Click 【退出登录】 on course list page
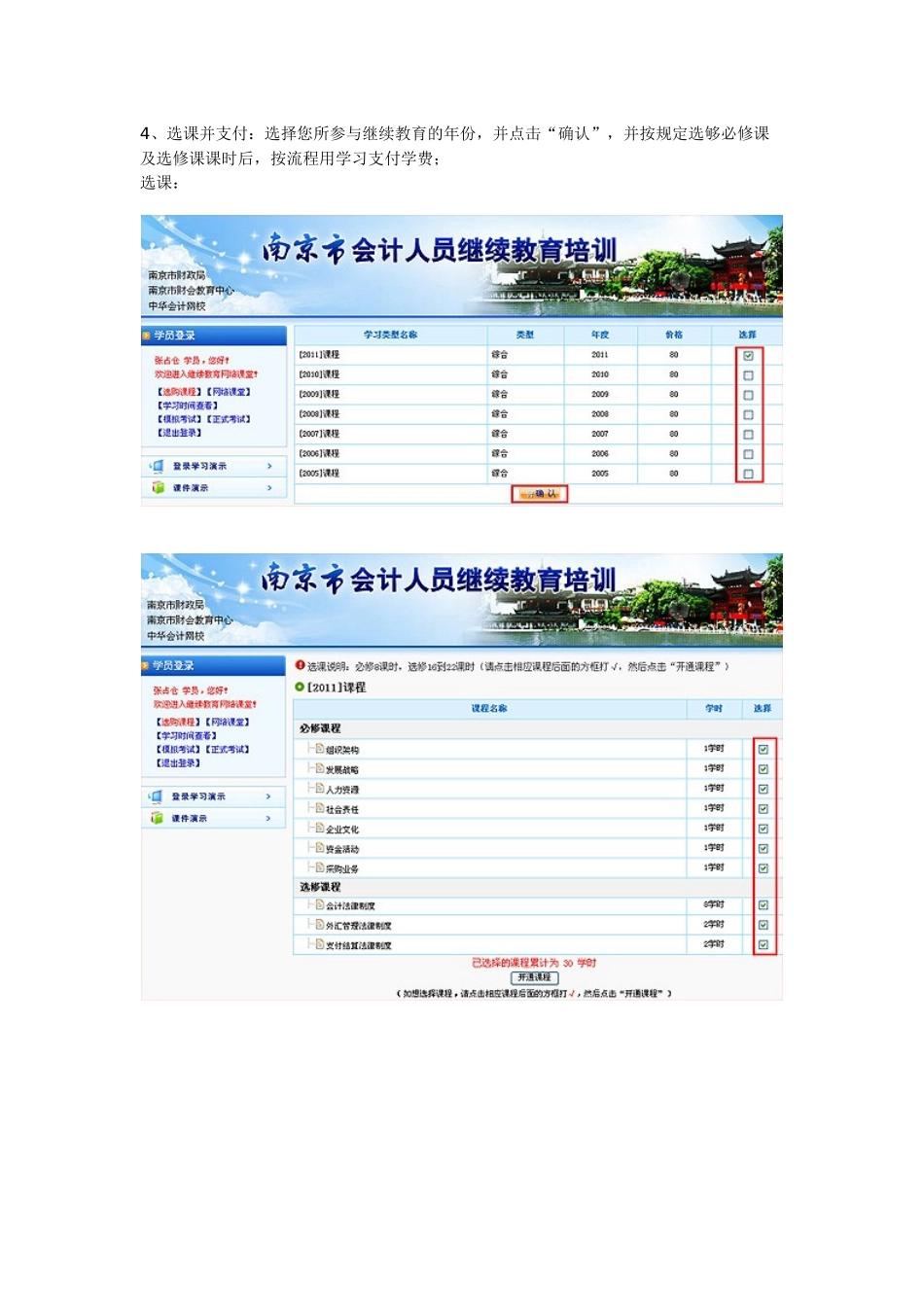 click(x=179, y=763)
